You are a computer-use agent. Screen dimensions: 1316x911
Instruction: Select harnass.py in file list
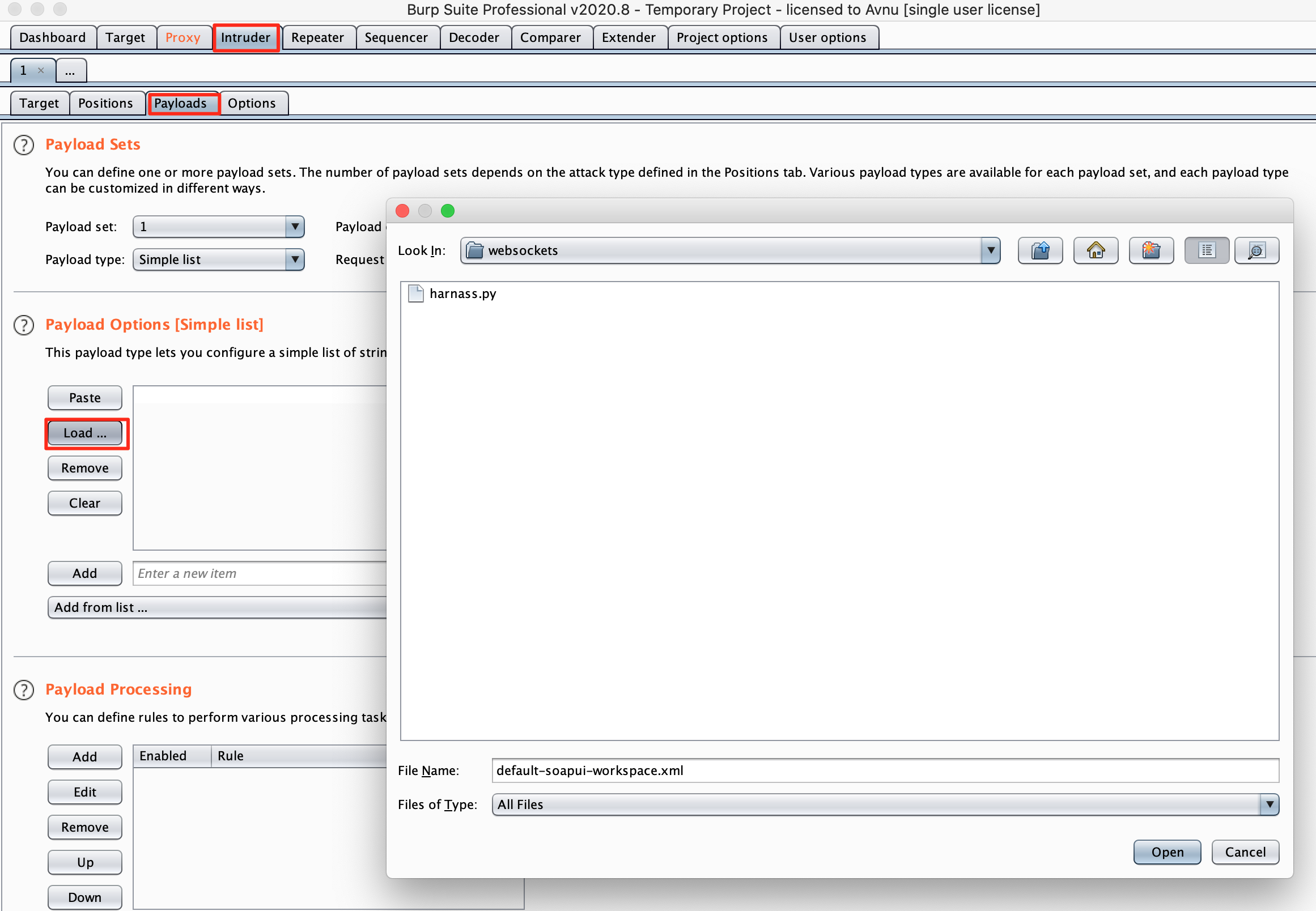coord(463,294)
